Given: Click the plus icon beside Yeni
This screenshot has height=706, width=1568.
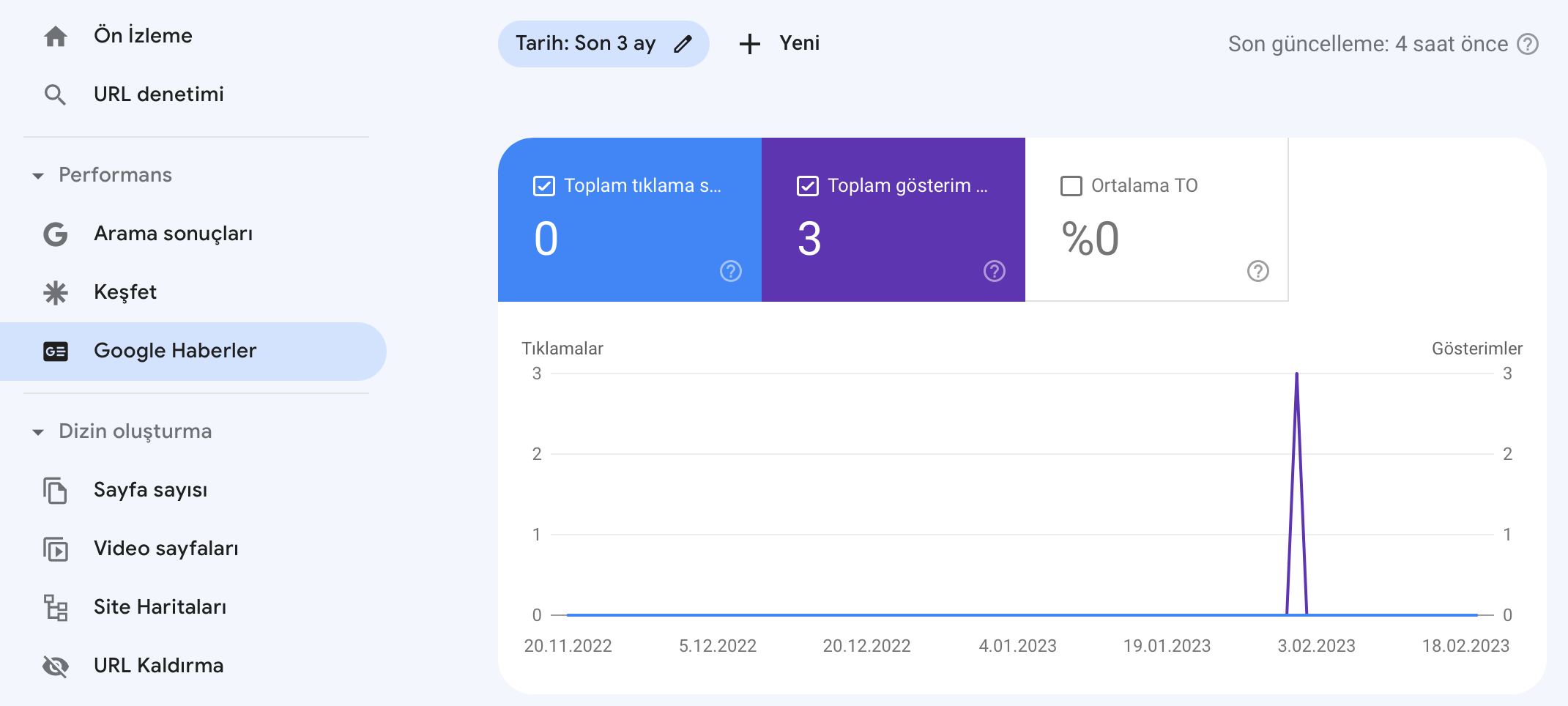Looking at the screenshot, I should [749, 44].
